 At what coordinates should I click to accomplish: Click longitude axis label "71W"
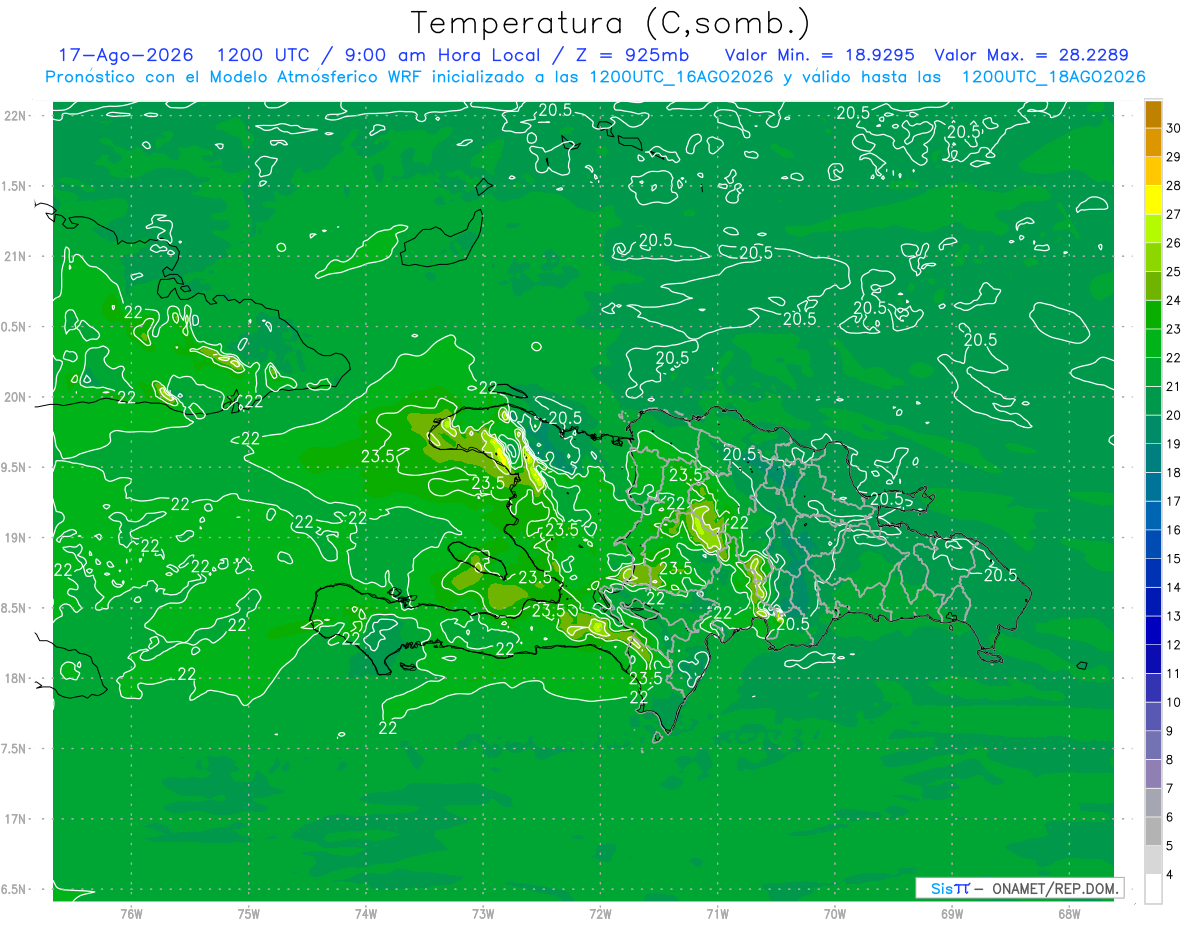click(717, 914)
